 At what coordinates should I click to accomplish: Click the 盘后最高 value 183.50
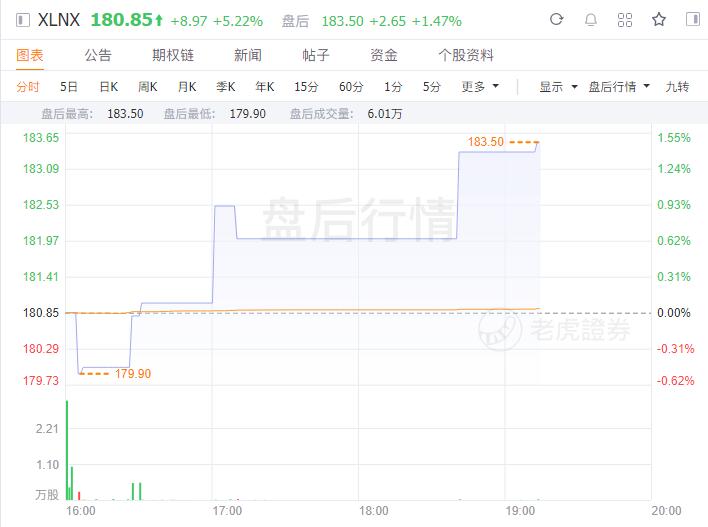click(x=125, y=113)
